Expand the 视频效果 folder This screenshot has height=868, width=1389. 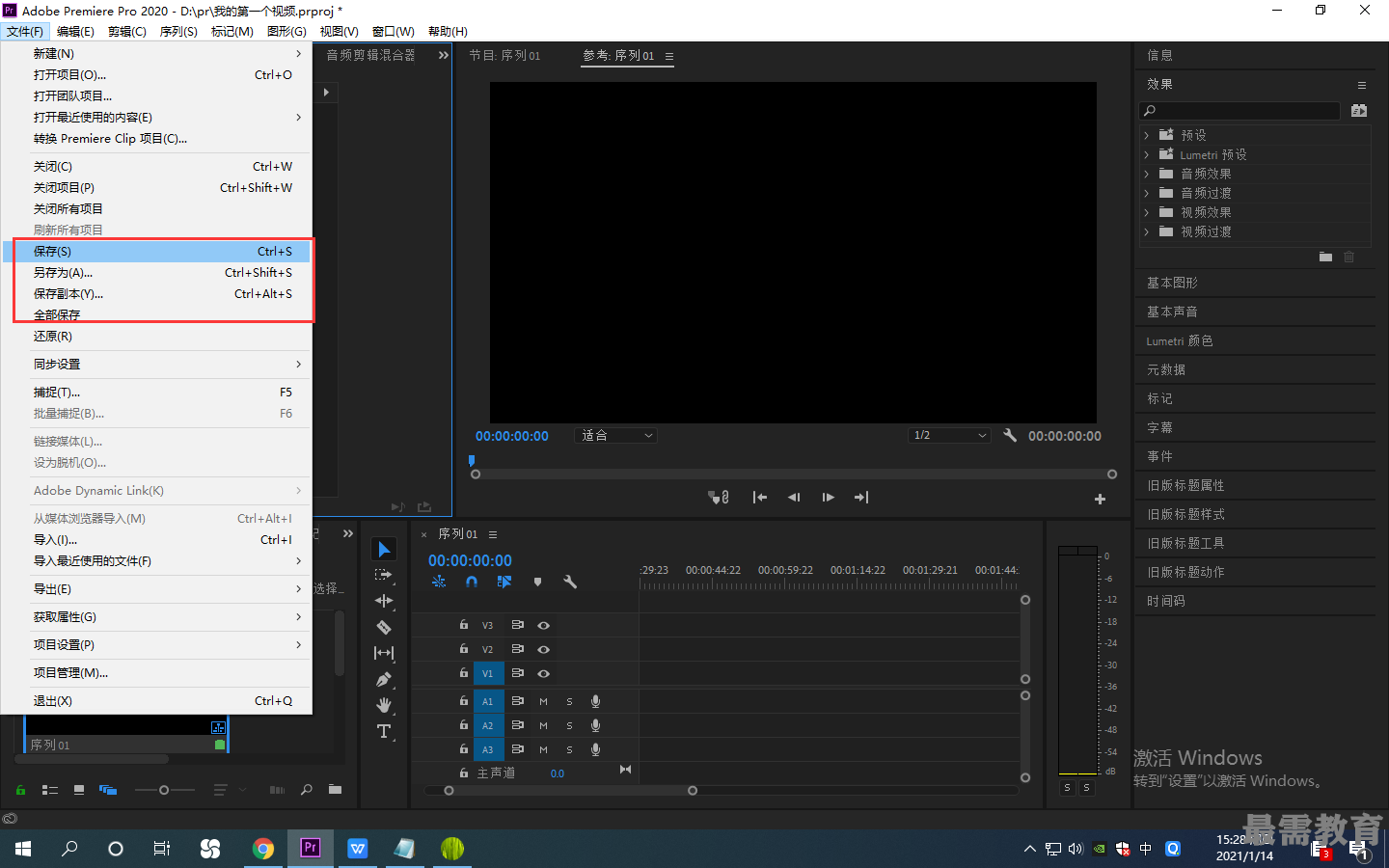click(x=1147, y=212)
